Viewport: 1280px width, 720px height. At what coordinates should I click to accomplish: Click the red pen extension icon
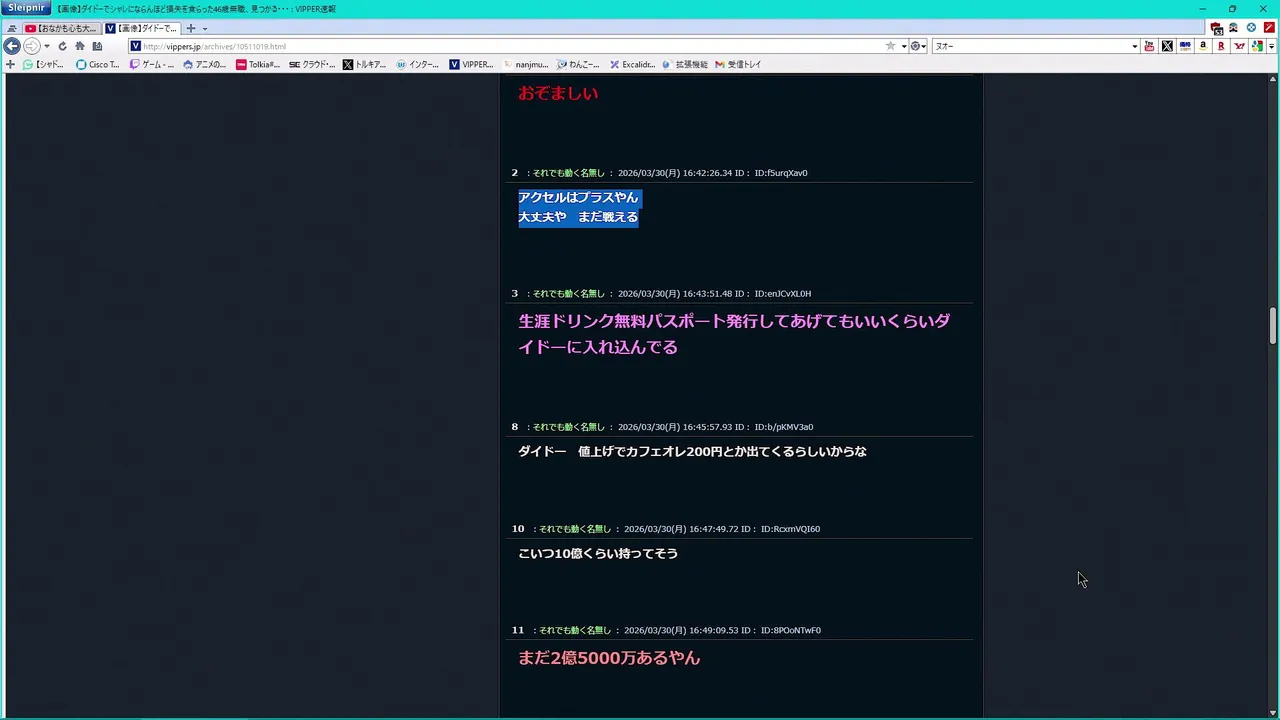pyautogui.click(x=1269, y=28)
